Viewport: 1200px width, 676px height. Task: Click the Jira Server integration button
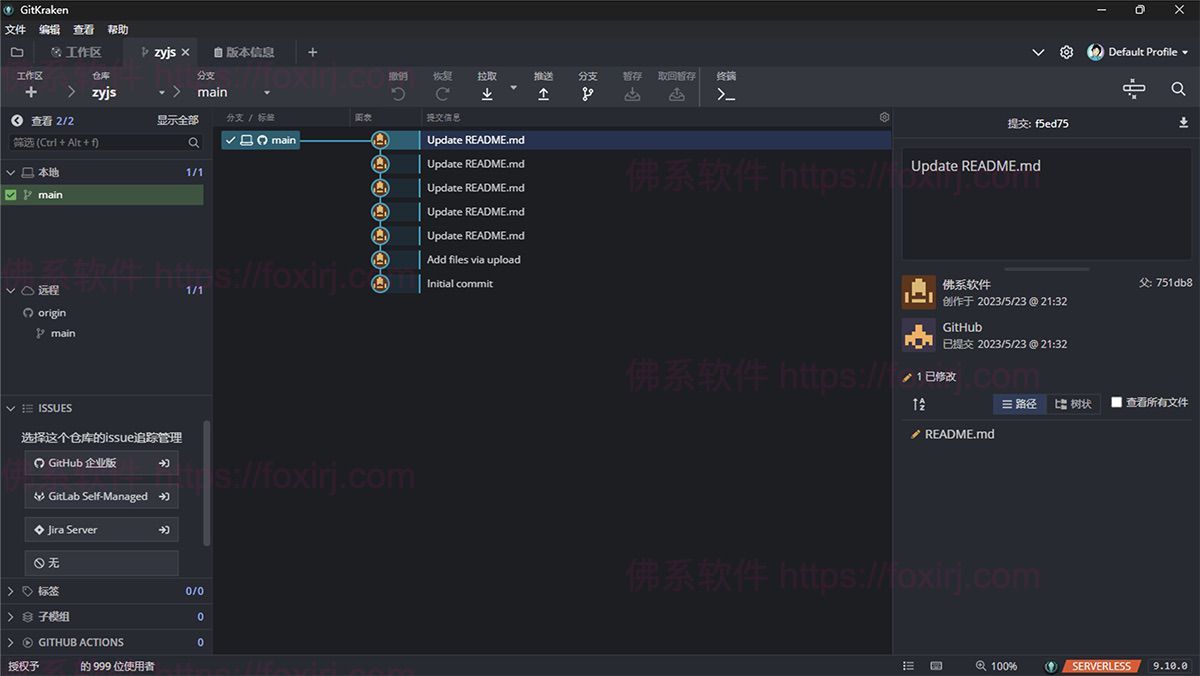click(x=100, y=529)
